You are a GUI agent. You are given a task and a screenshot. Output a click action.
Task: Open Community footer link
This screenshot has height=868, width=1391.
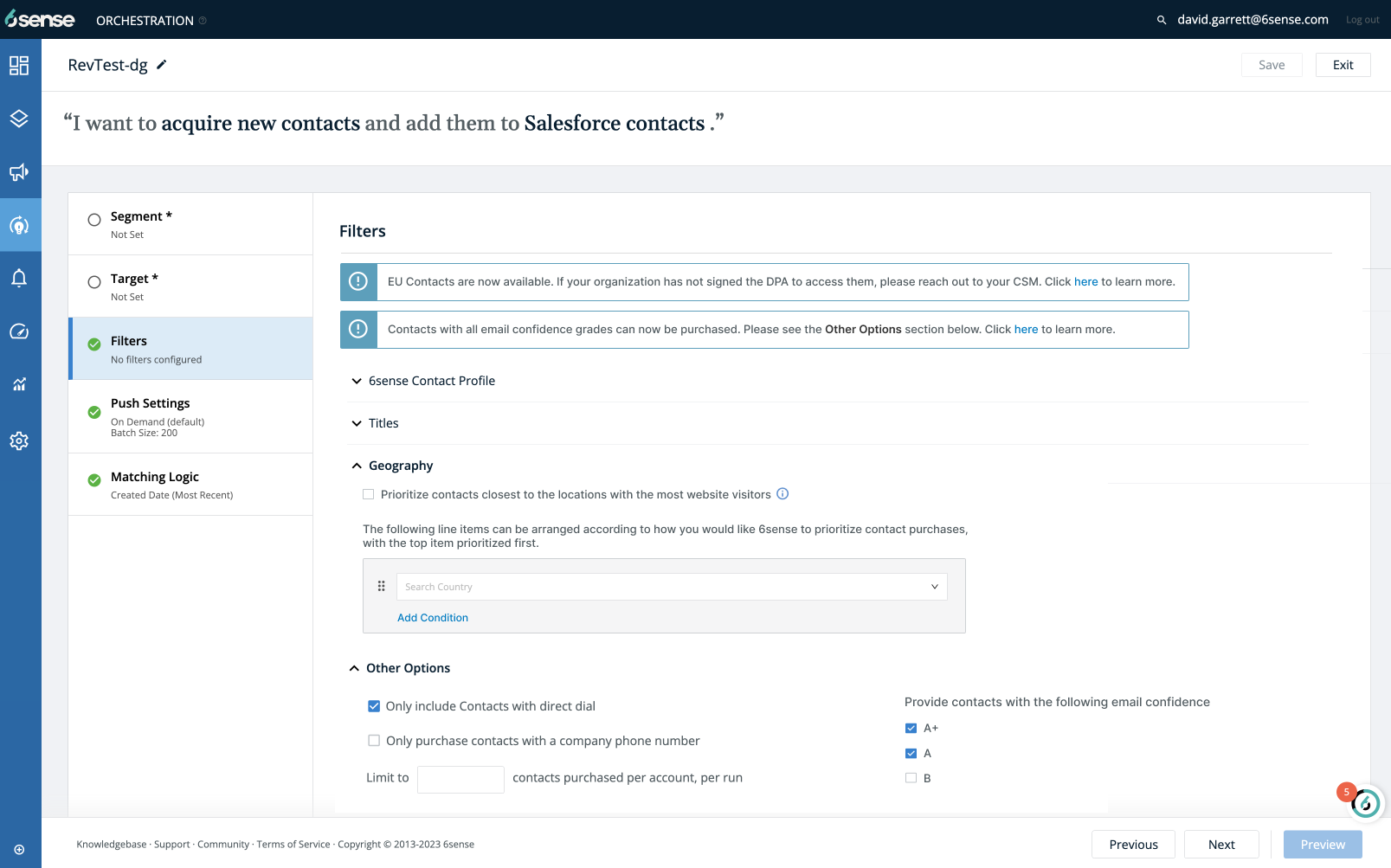click(x=223, y=845)
